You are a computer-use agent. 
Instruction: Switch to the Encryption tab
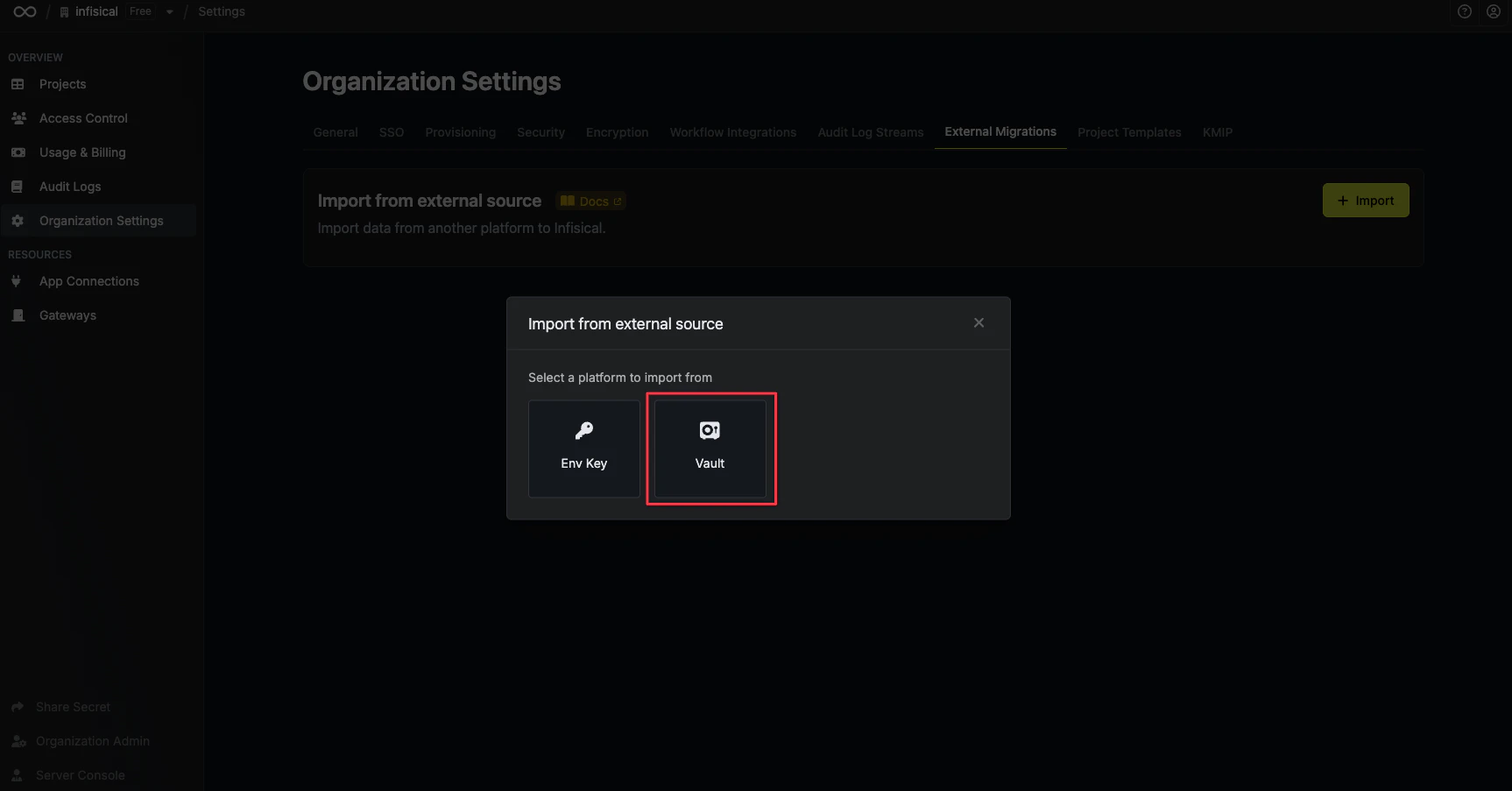pyautogui.click(x=618, y=132)
